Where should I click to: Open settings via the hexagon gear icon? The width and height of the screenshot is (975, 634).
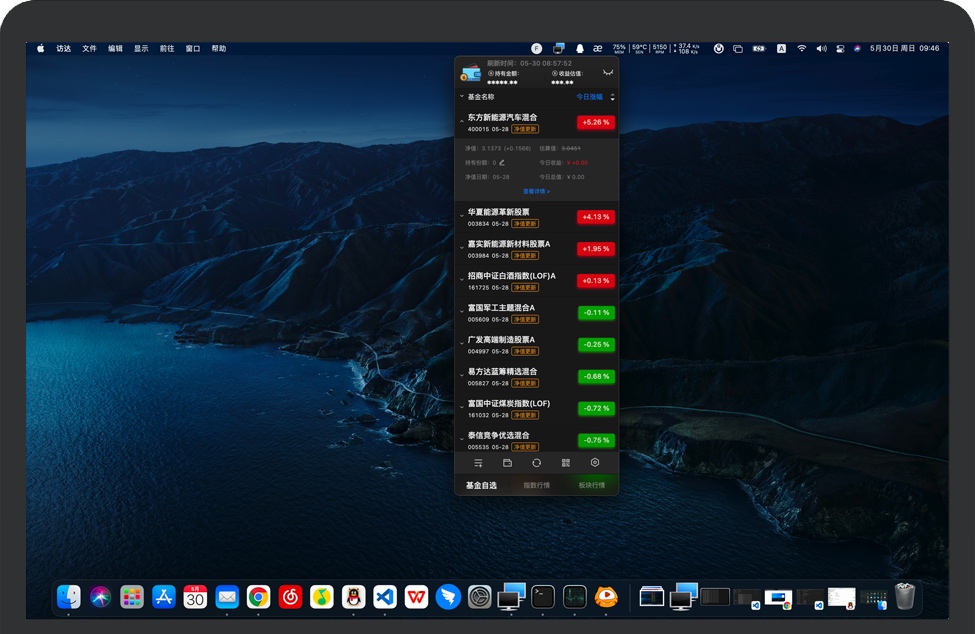[595, 463]
